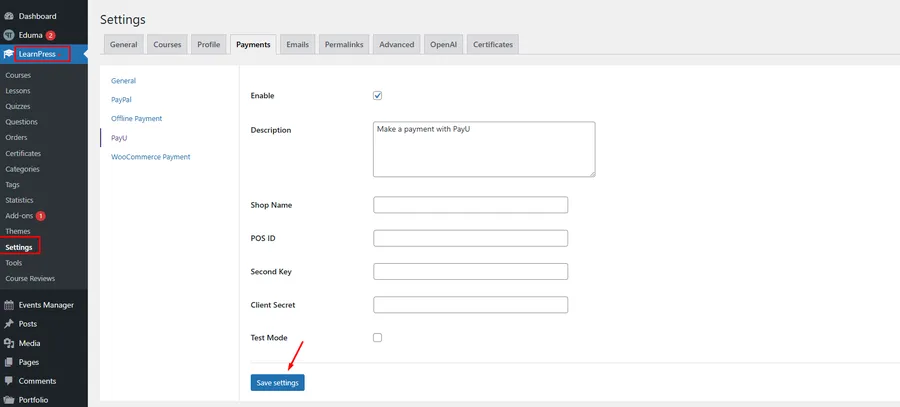
Task: Click into the Shop Name field
Action: point(470,205)
